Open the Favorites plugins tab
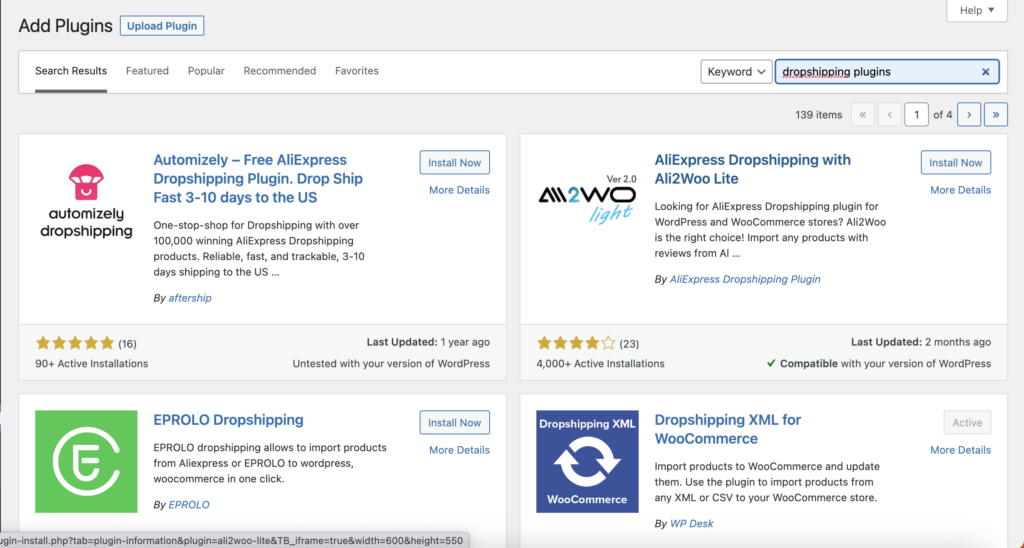Screen dimensions: 1024x548 tap(357, 71)
